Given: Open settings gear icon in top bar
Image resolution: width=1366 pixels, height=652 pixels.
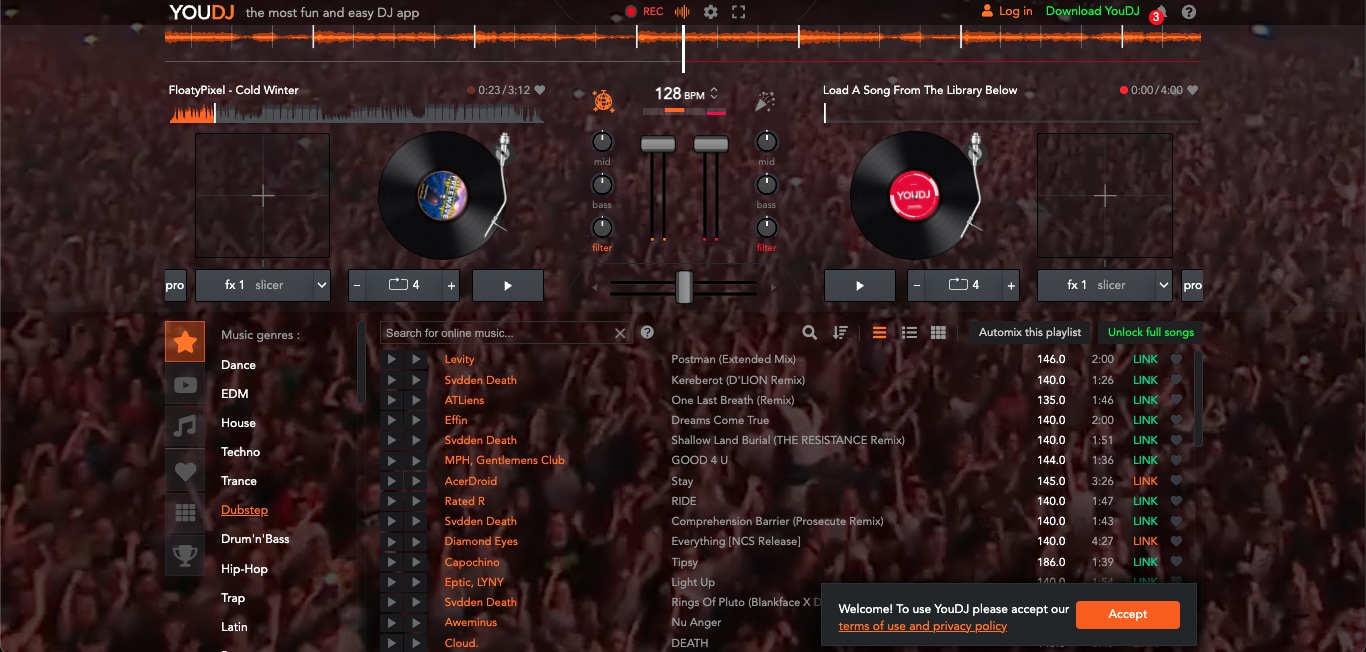Looking at the screenshot, I should click(x=711, y=12).
